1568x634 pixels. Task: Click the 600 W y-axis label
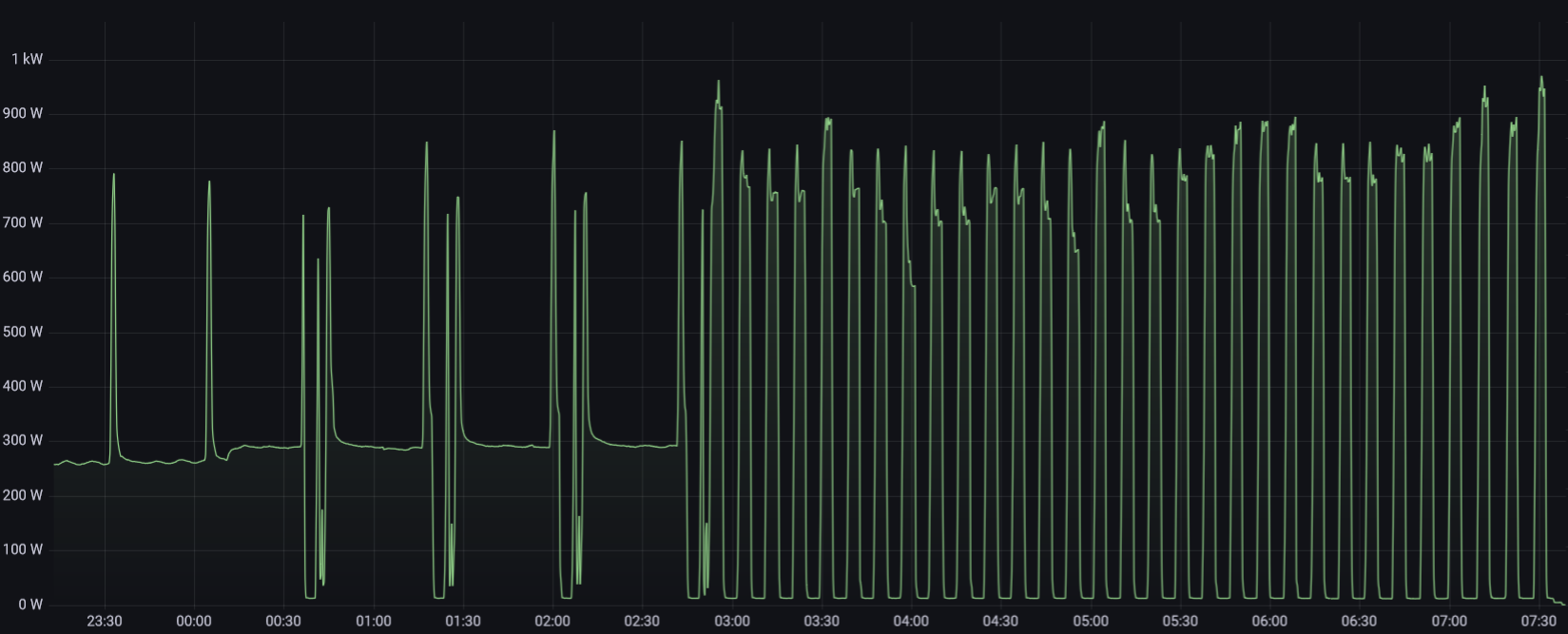tap(24, 277)
